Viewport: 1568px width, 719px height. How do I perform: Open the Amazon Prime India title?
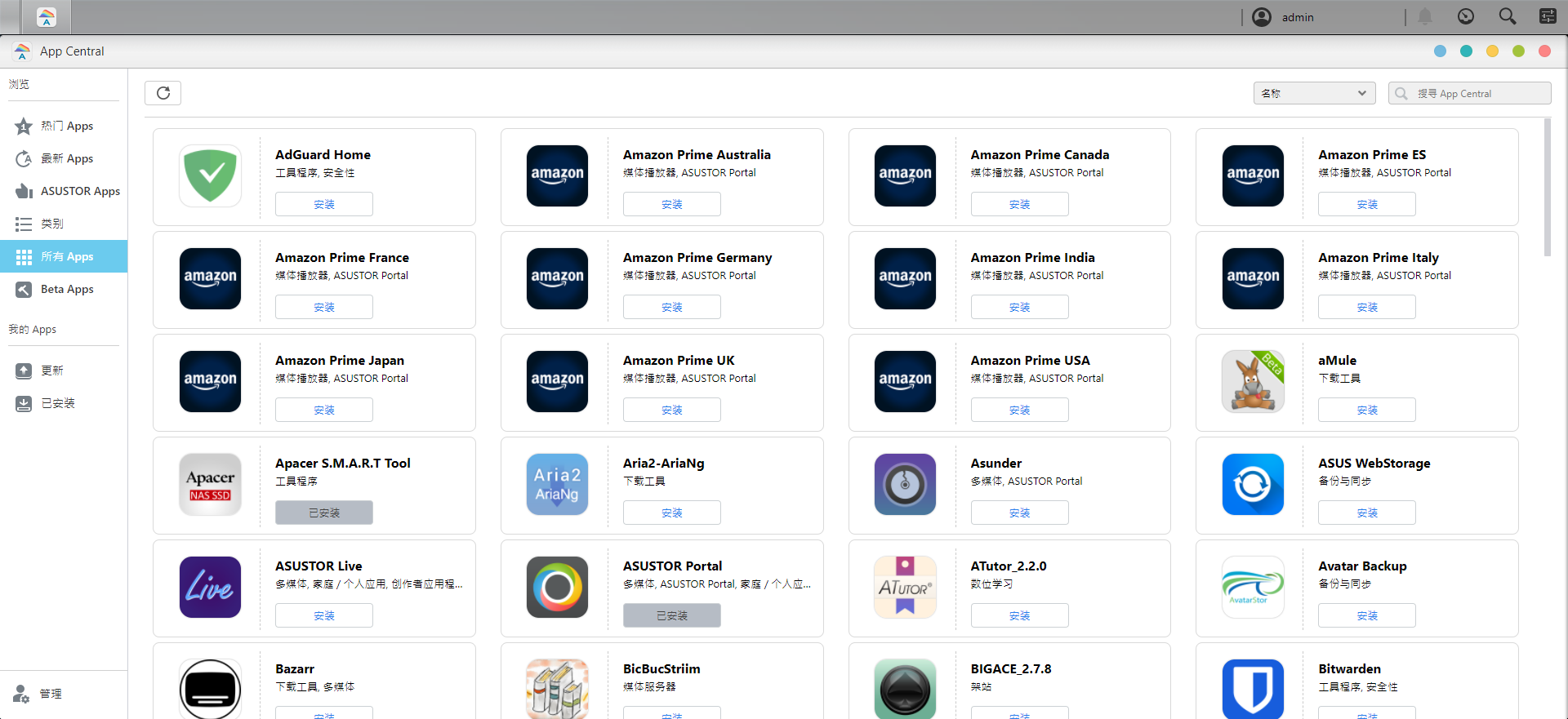1032,257
